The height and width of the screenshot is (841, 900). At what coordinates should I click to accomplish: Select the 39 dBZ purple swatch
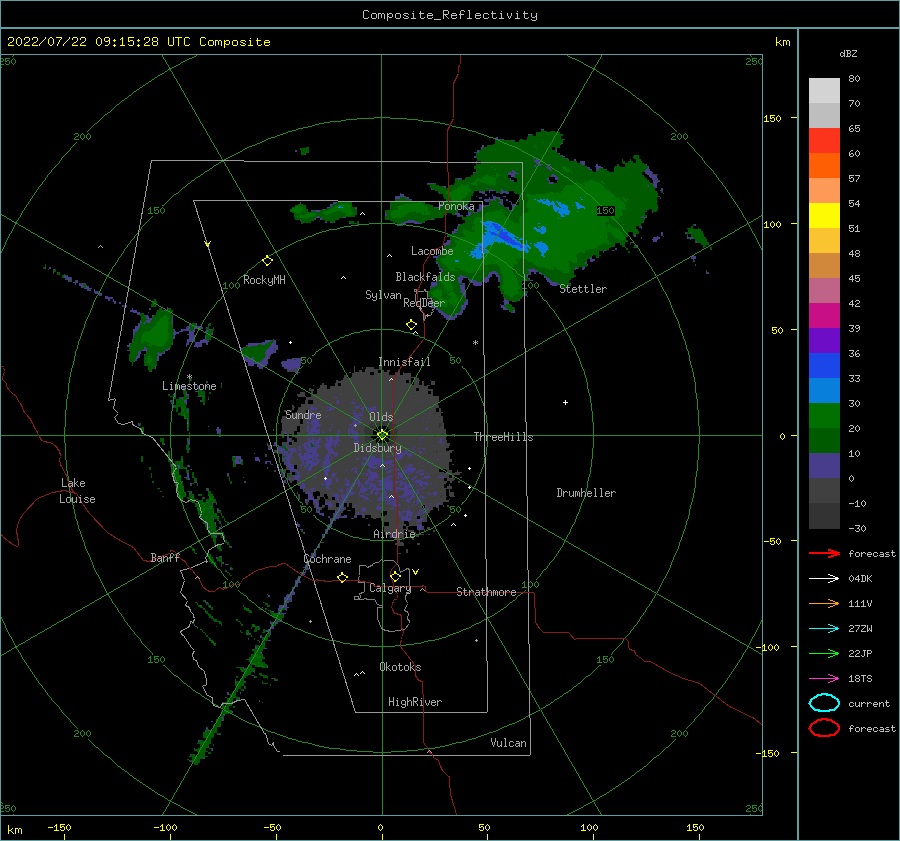click(824, 340)
